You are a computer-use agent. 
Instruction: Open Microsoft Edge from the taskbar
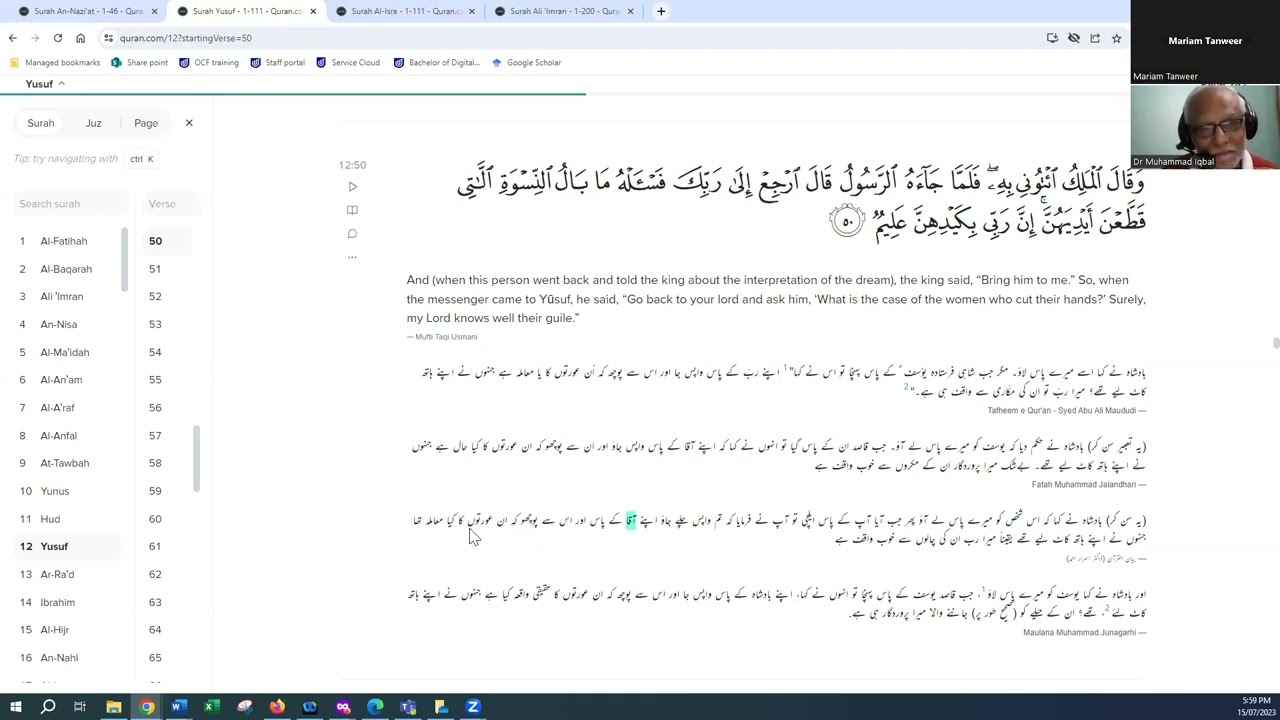(x=375, y=707)
